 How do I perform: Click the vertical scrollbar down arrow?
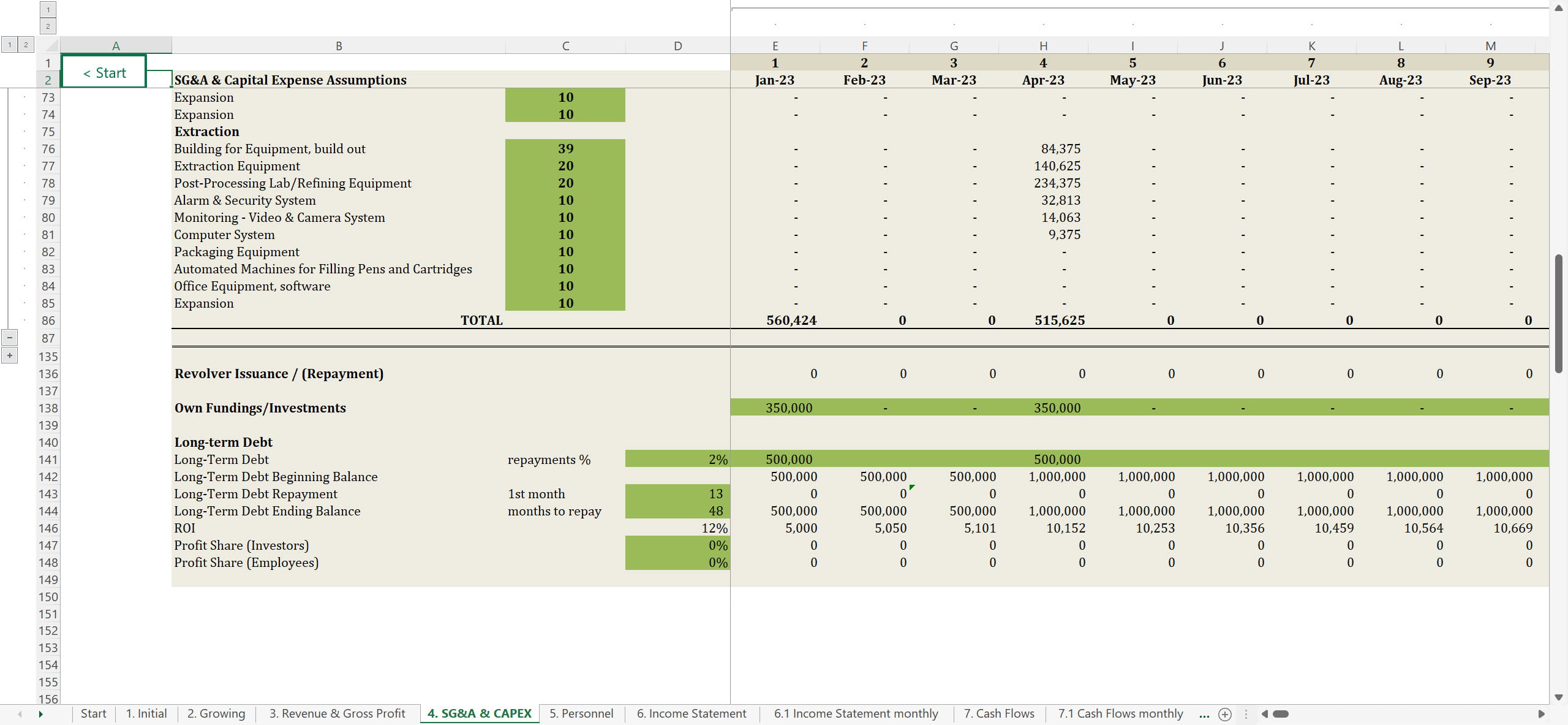pos(1558,697)
